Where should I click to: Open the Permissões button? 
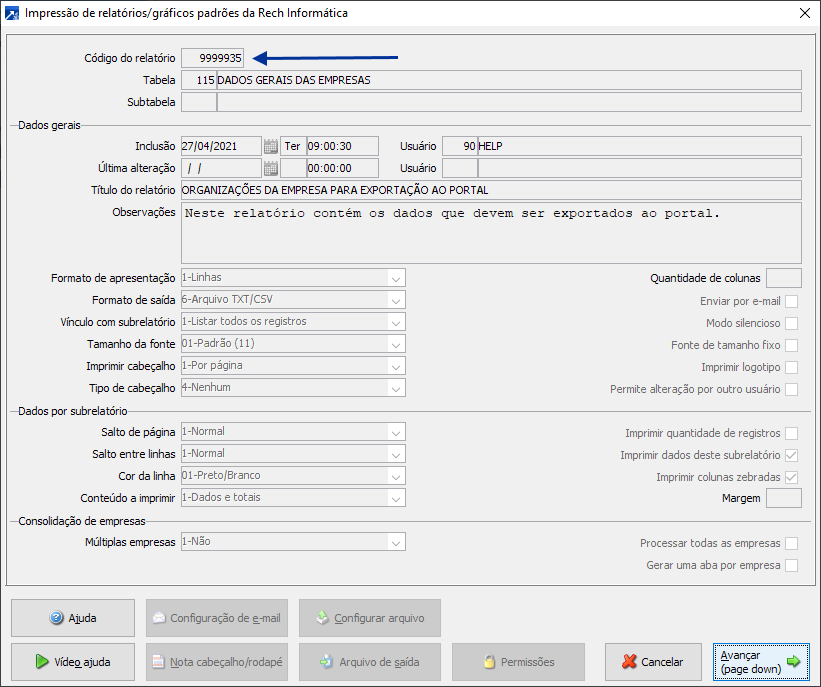[518, 662]
